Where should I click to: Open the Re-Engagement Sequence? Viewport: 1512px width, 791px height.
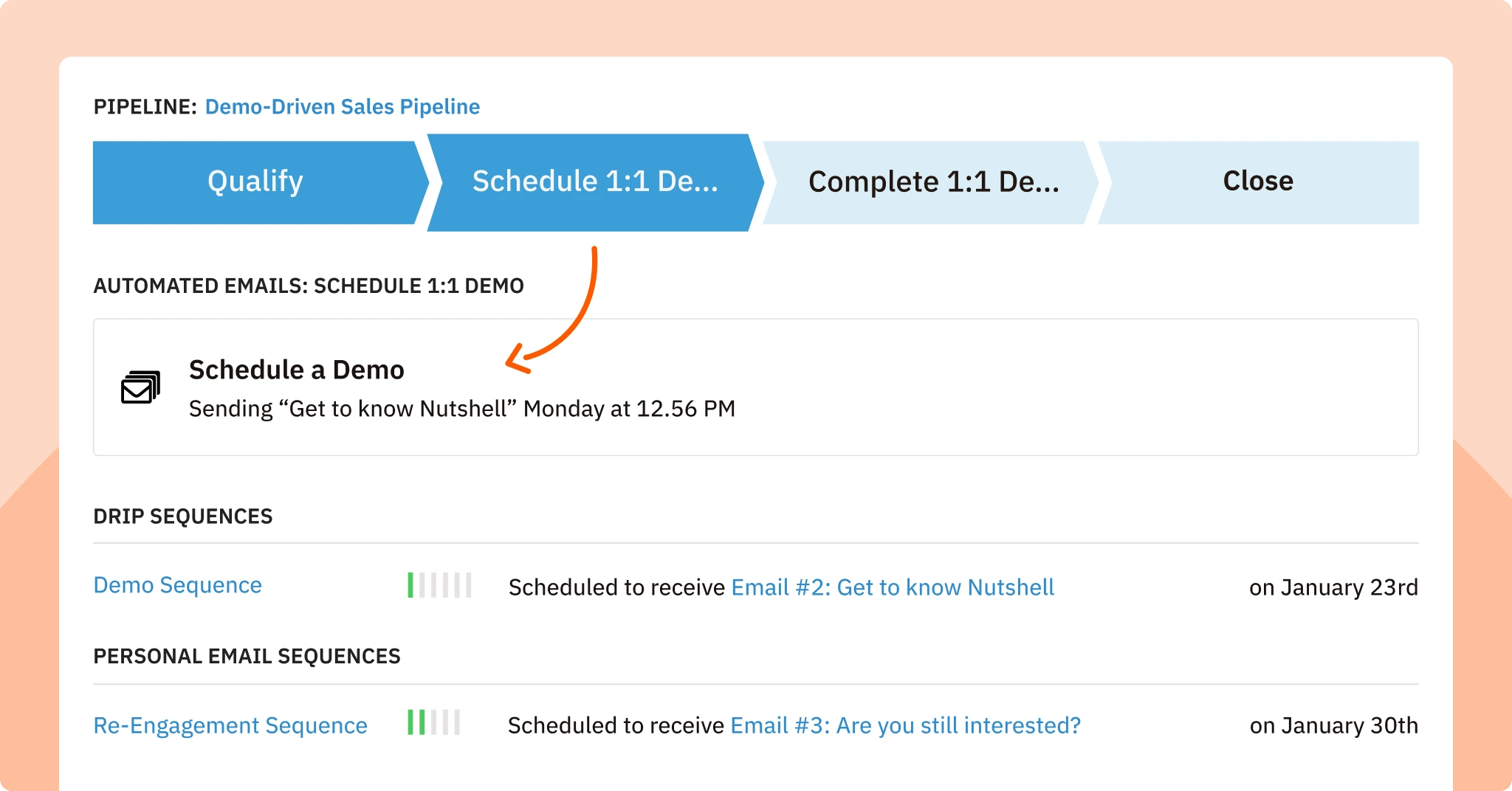(x=230, y=725)
